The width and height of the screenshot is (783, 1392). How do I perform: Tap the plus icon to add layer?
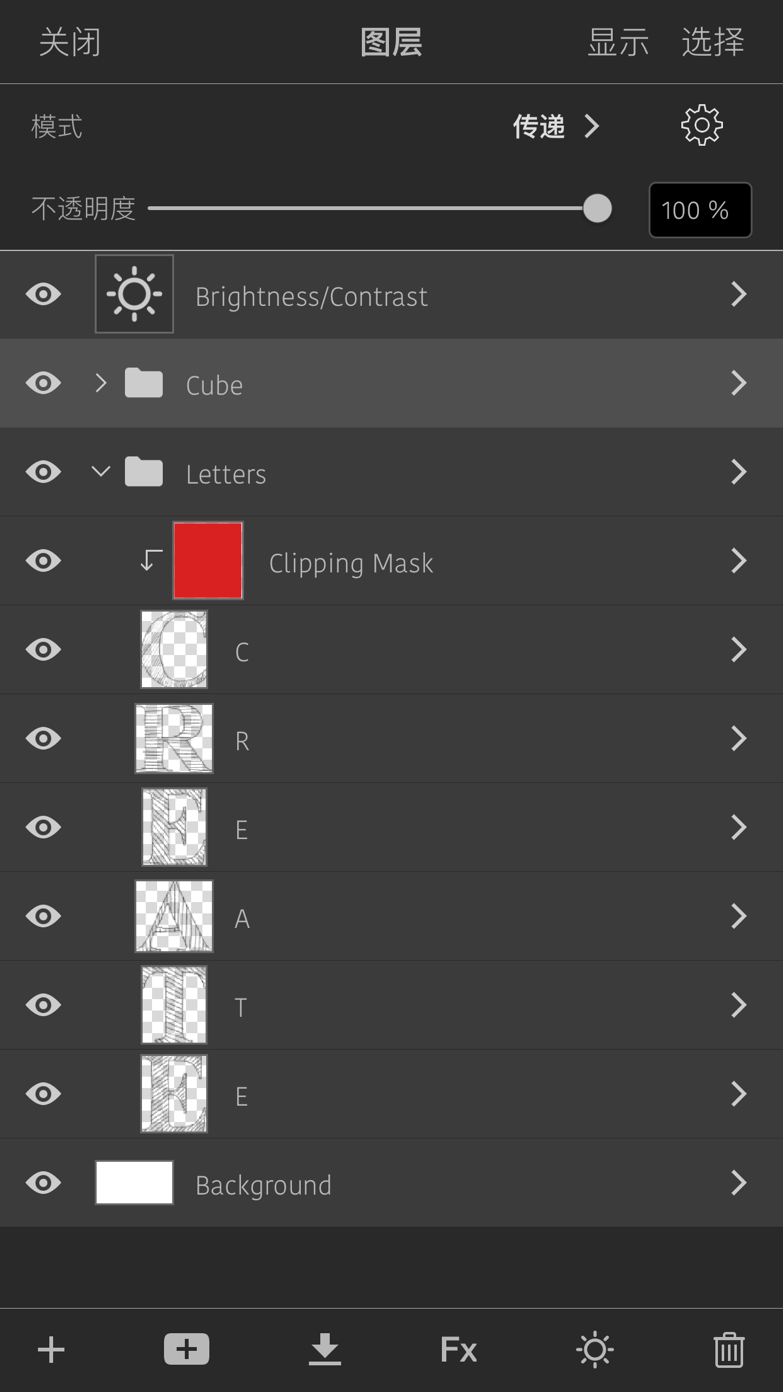[51, 1350]
